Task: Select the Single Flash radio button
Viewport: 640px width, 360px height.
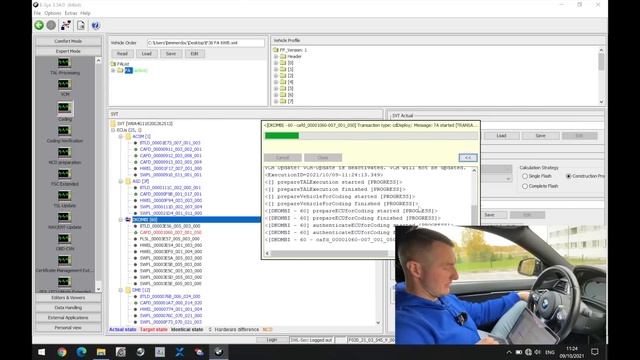Action: (x=525, y=176)
